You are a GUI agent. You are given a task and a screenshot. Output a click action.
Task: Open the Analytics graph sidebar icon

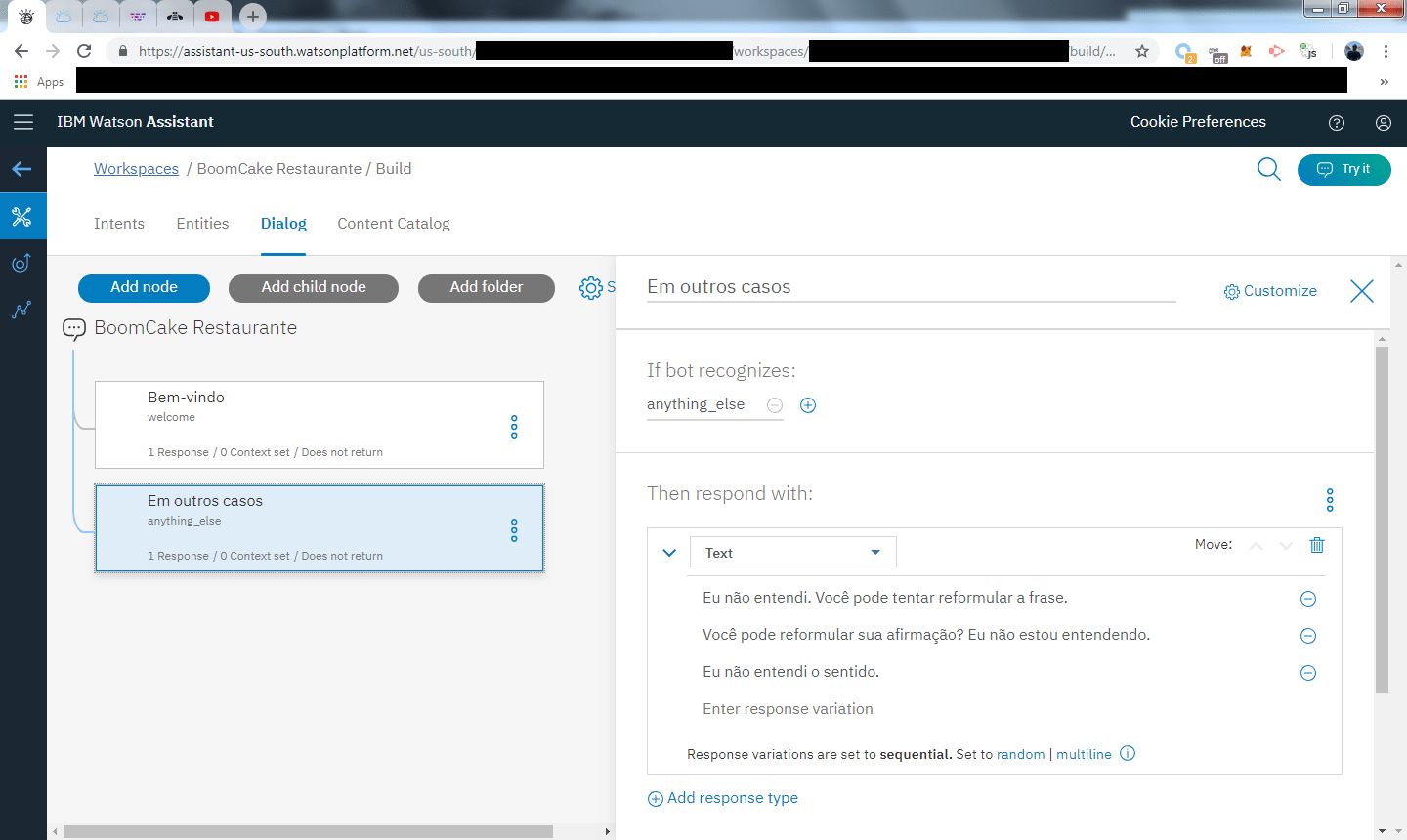[x=22, y=310]
